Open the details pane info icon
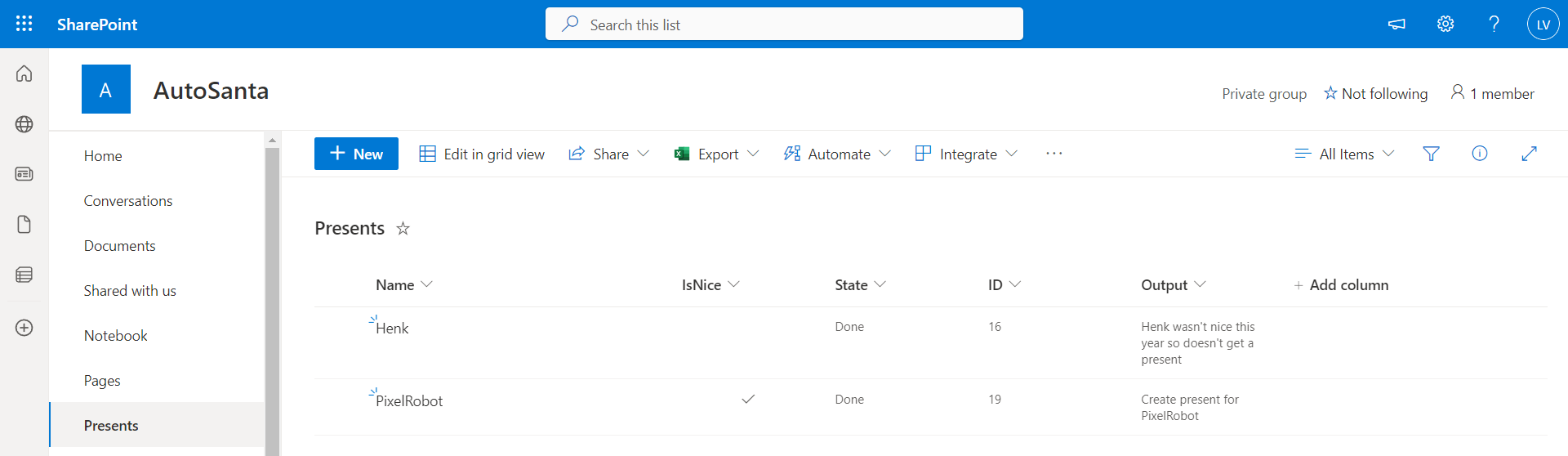Viewport: 1568px width, 456px height. [1480, 154]
